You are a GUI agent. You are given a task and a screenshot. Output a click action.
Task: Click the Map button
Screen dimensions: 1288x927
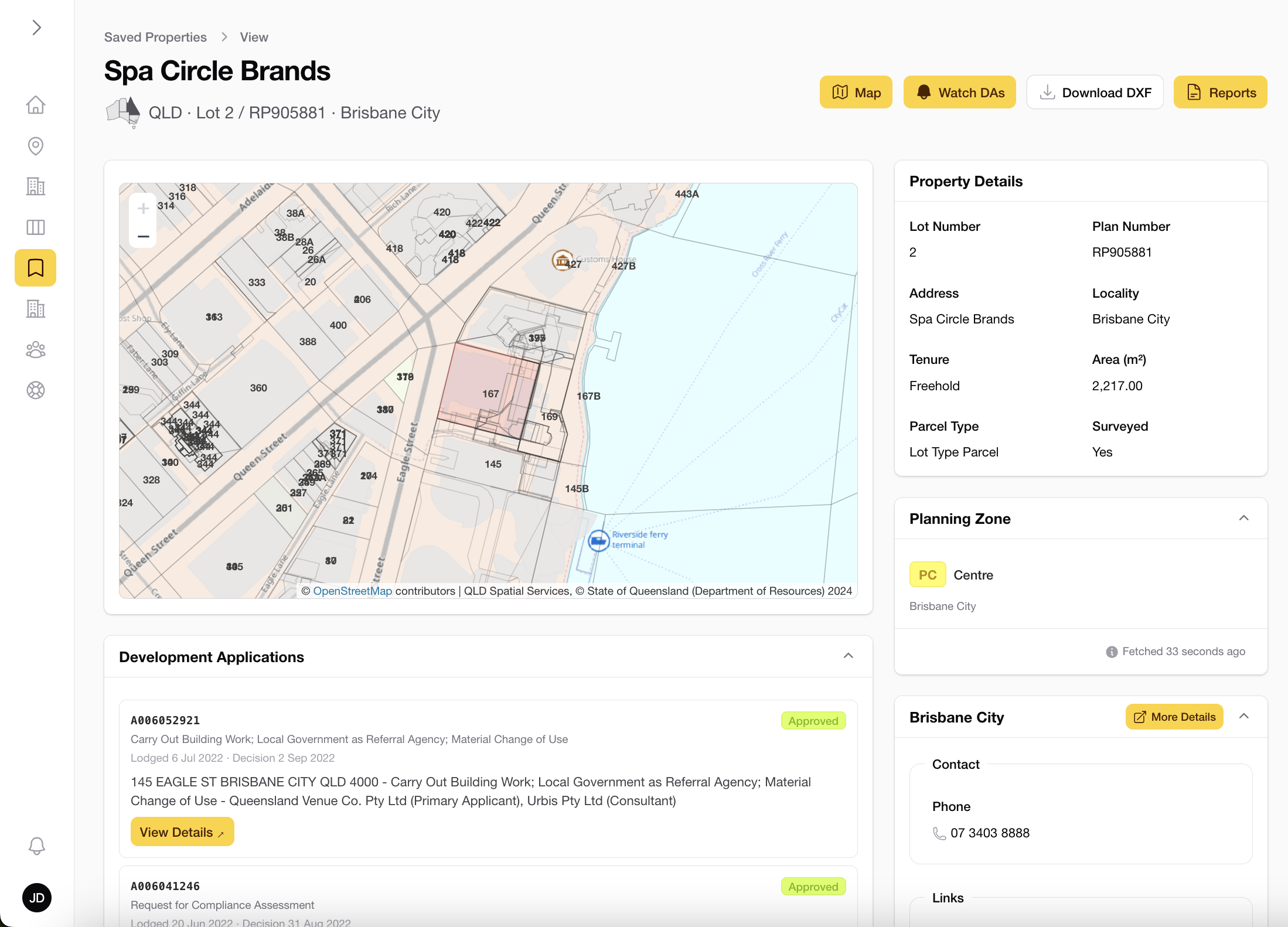[x=856, y=92]
